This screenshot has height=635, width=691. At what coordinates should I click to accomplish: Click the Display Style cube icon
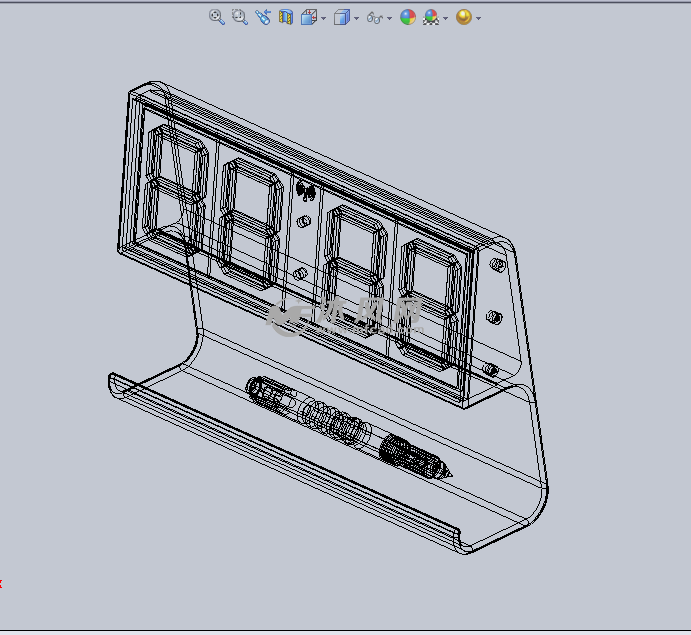coord(341,17)
